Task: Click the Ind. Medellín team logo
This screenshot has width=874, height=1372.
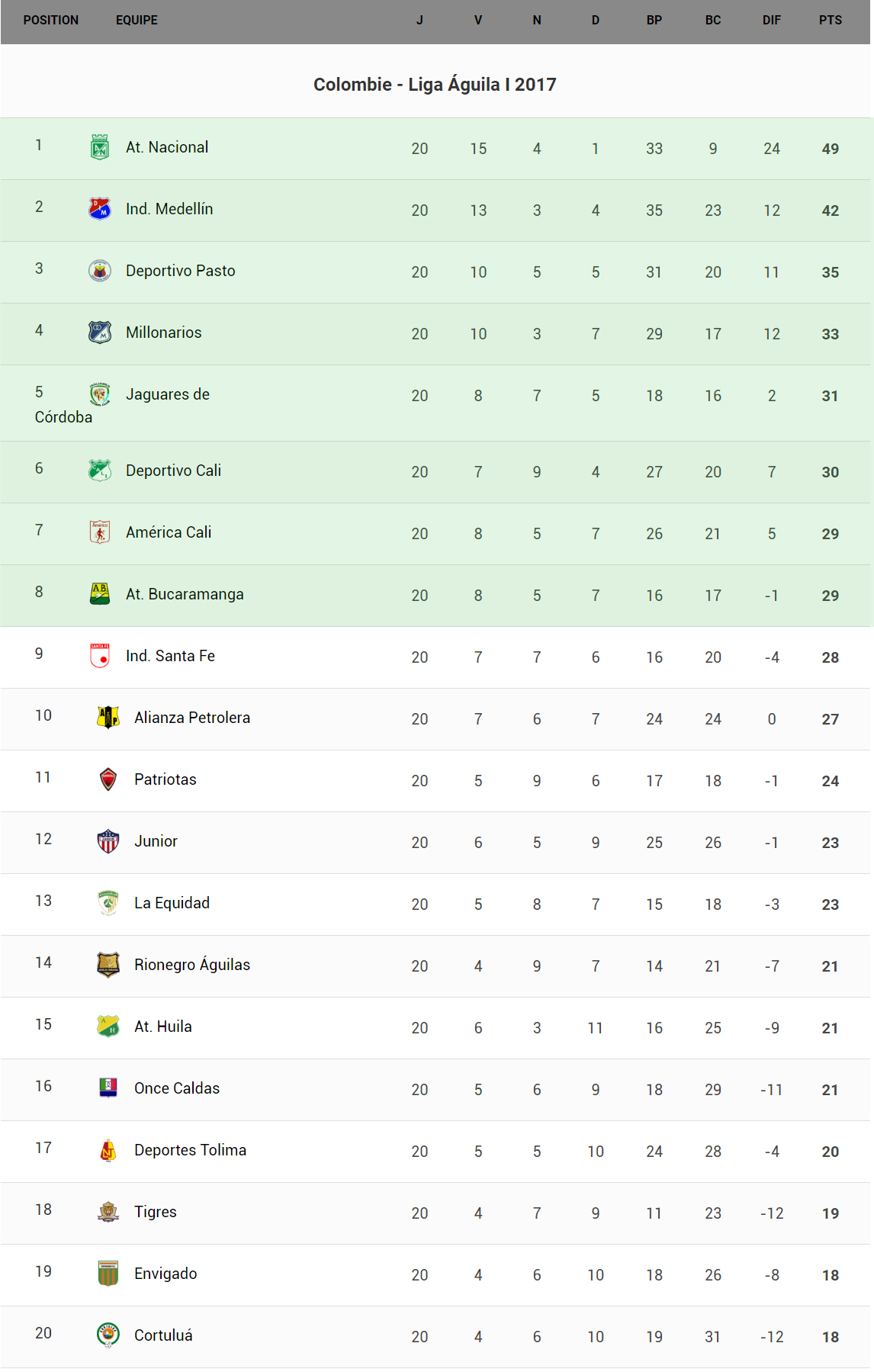Action: coord(100,208)
